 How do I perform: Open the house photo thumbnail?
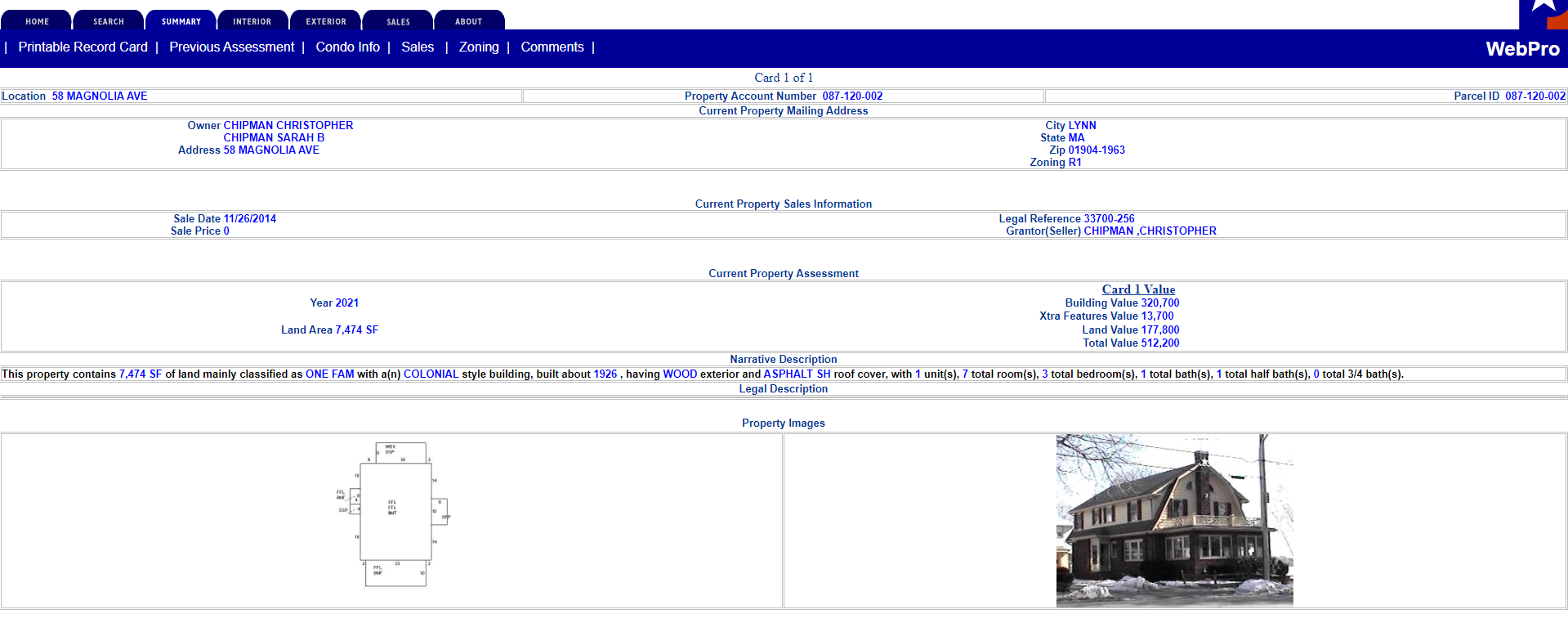(1174, 521)
